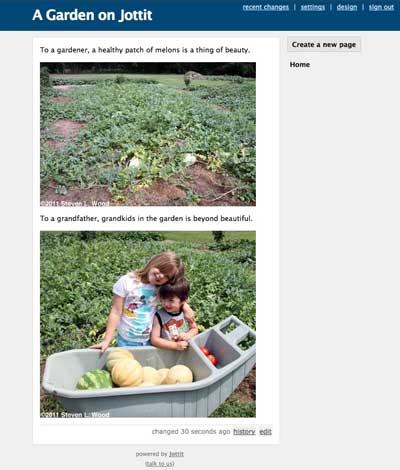This screenshot has height=470, width=400.
Task: Sign out of Jottit
Action: click(381, 7)
